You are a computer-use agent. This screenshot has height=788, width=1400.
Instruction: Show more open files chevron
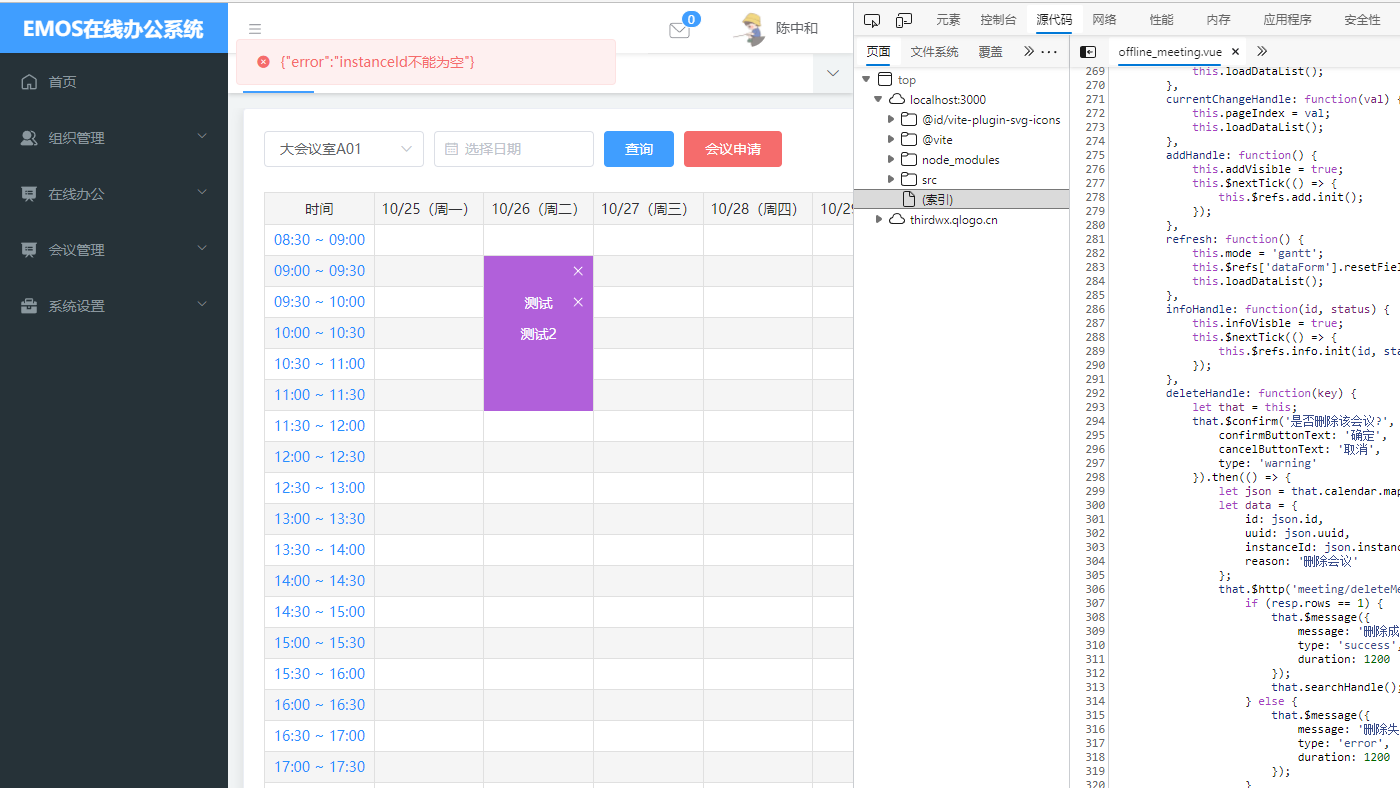pos(1262,52)
